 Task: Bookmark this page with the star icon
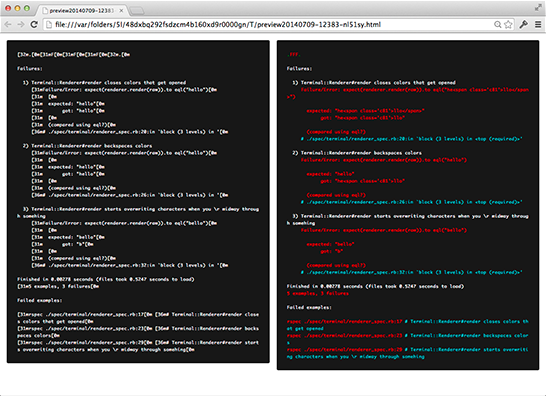pos(508,24)
